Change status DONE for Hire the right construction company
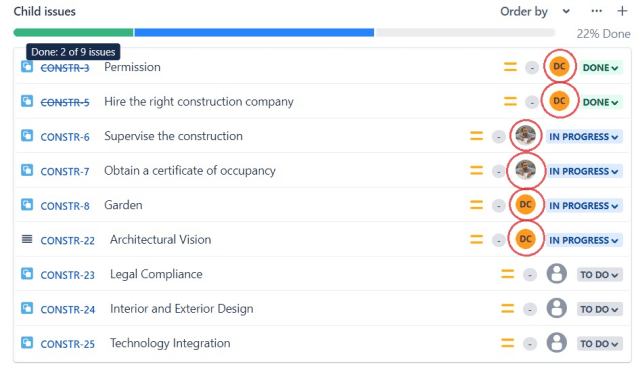640x377 pixels. pyautogui.click(x=600, y=102)
